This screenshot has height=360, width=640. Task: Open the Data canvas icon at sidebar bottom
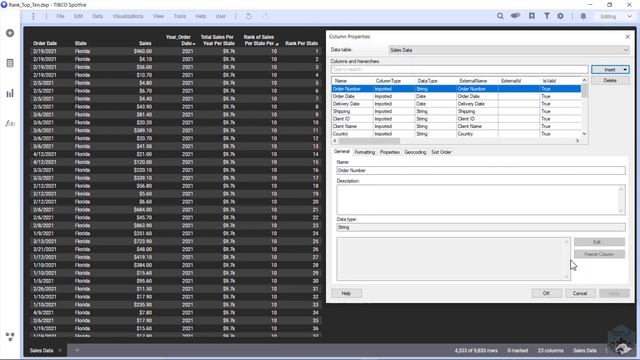point(10,336)
